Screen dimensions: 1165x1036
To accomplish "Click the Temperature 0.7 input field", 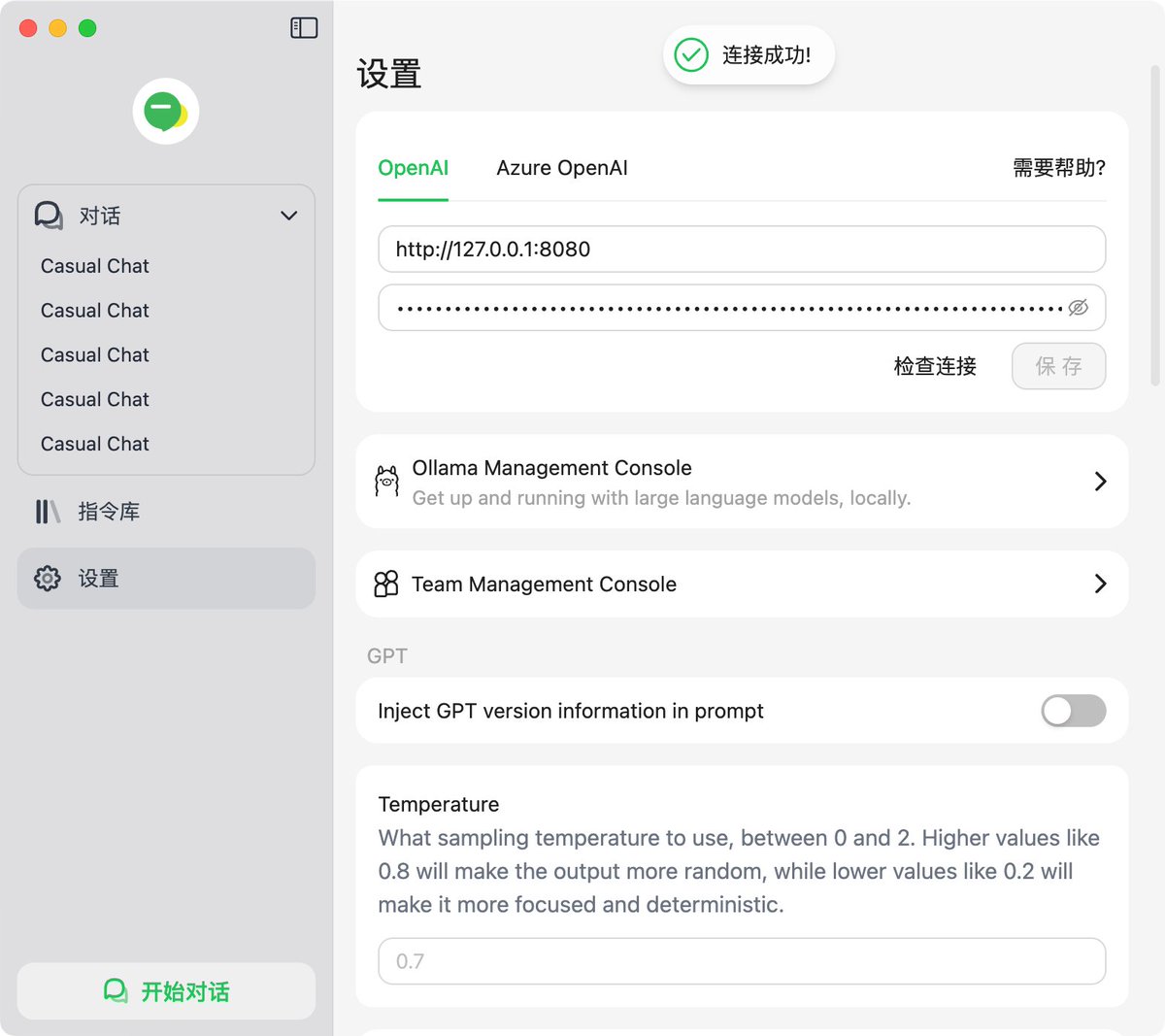I will coord(742,961).
